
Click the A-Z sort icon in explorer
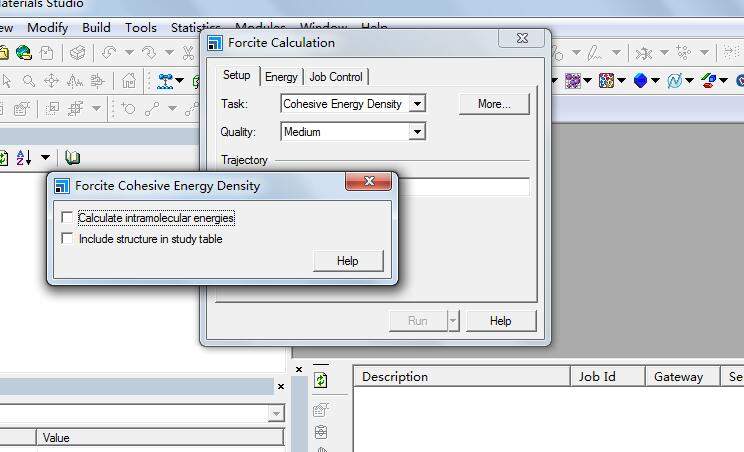click(x=24, y=157)
